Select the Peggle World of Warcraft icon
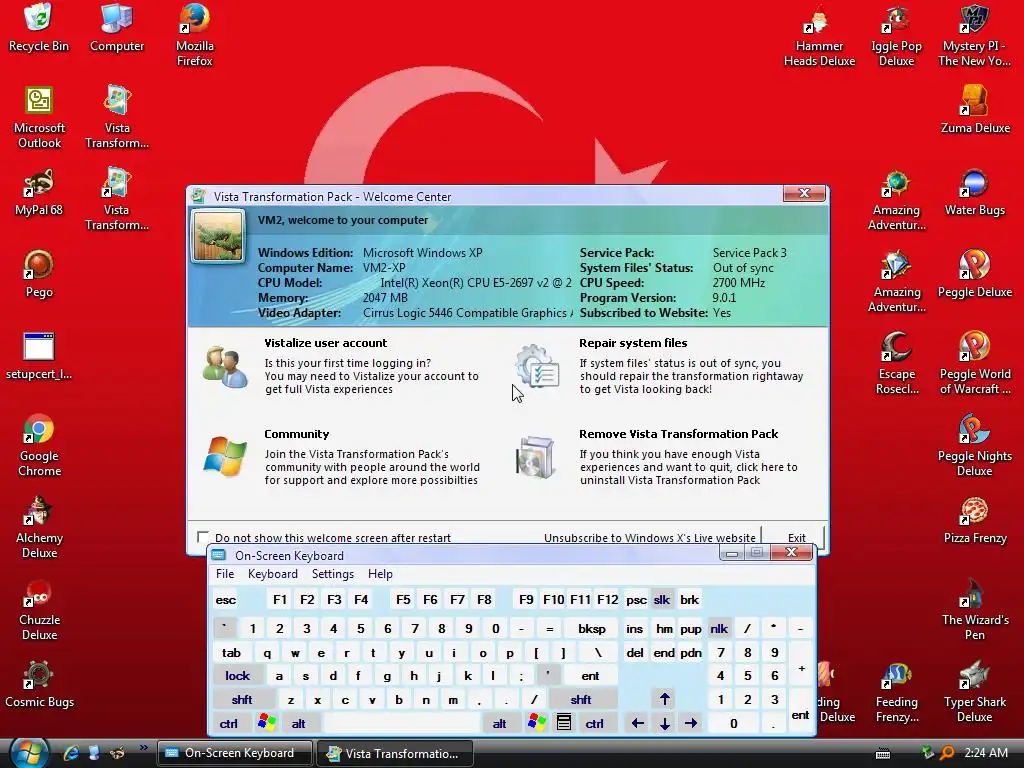This screenshot has height=768, width=1024. click(974, 363)
